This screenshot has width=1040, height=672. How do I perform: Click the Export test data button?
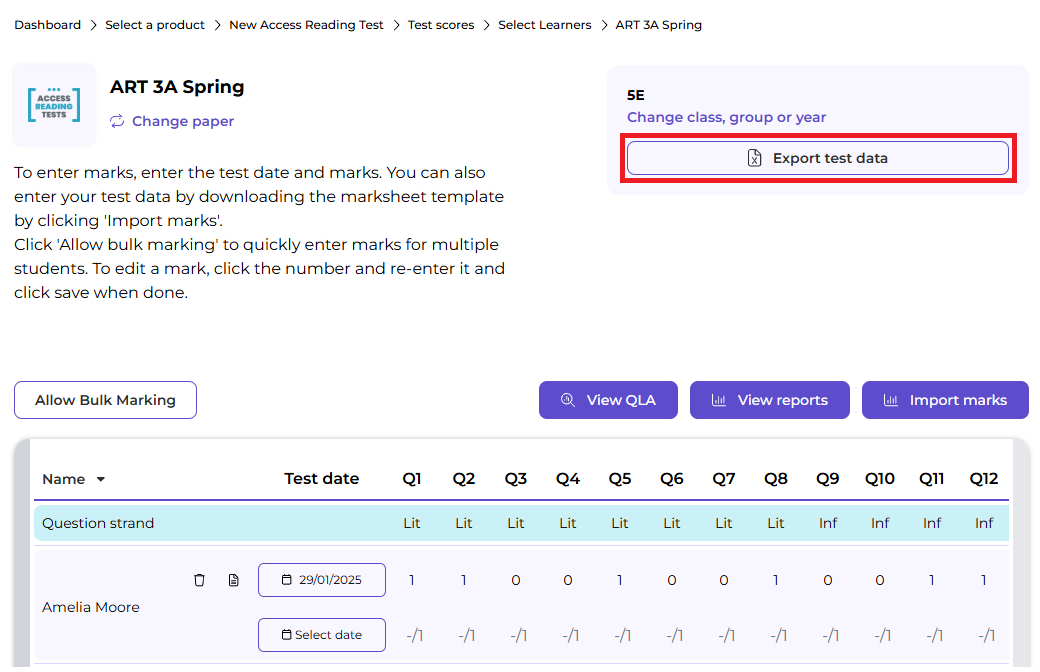[x=817, y=157]
